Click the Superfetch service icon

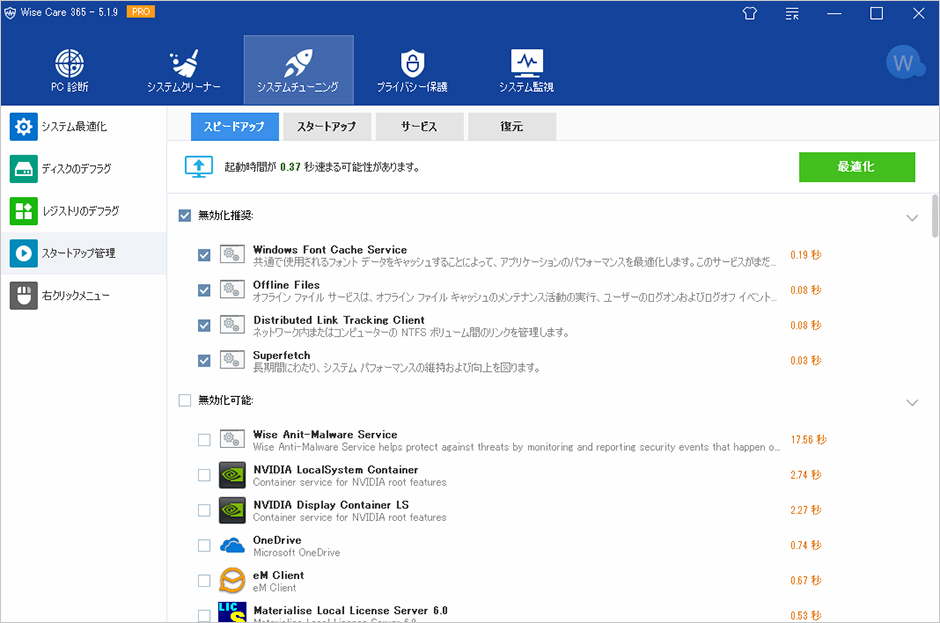click(232, 360)
